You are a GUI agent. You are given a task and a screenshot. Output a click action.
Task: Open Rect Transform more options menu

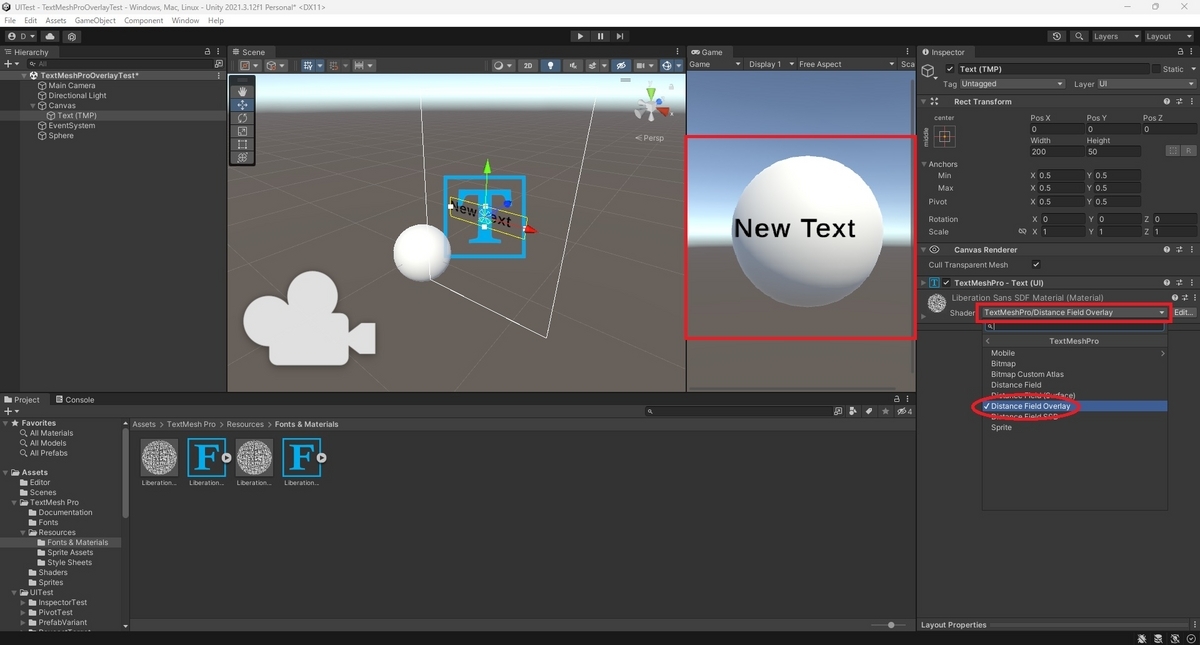point(1190,101)
